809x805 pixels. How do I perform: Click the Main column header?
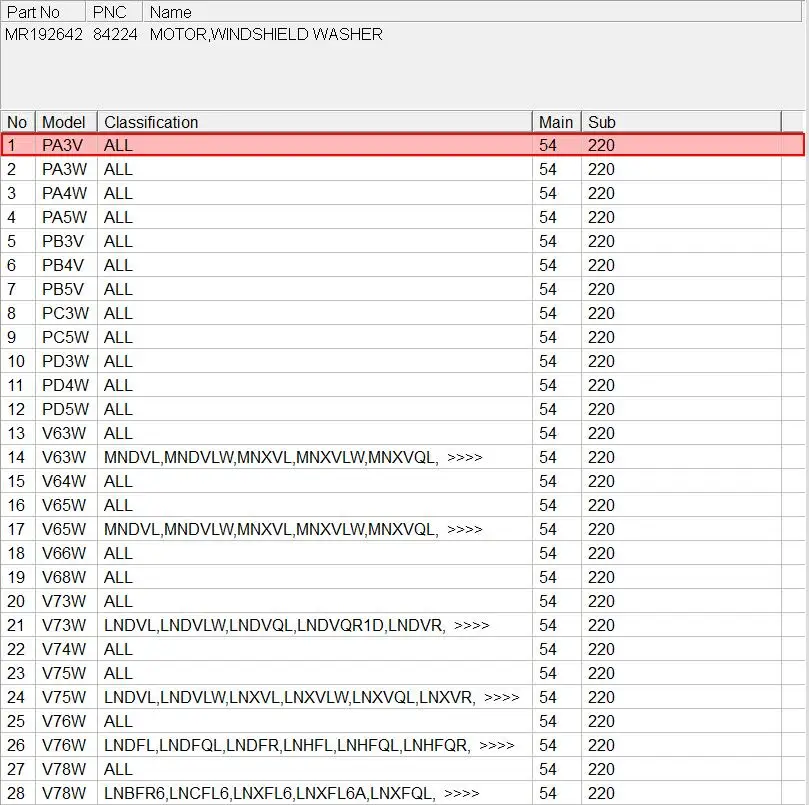point(557,122)
